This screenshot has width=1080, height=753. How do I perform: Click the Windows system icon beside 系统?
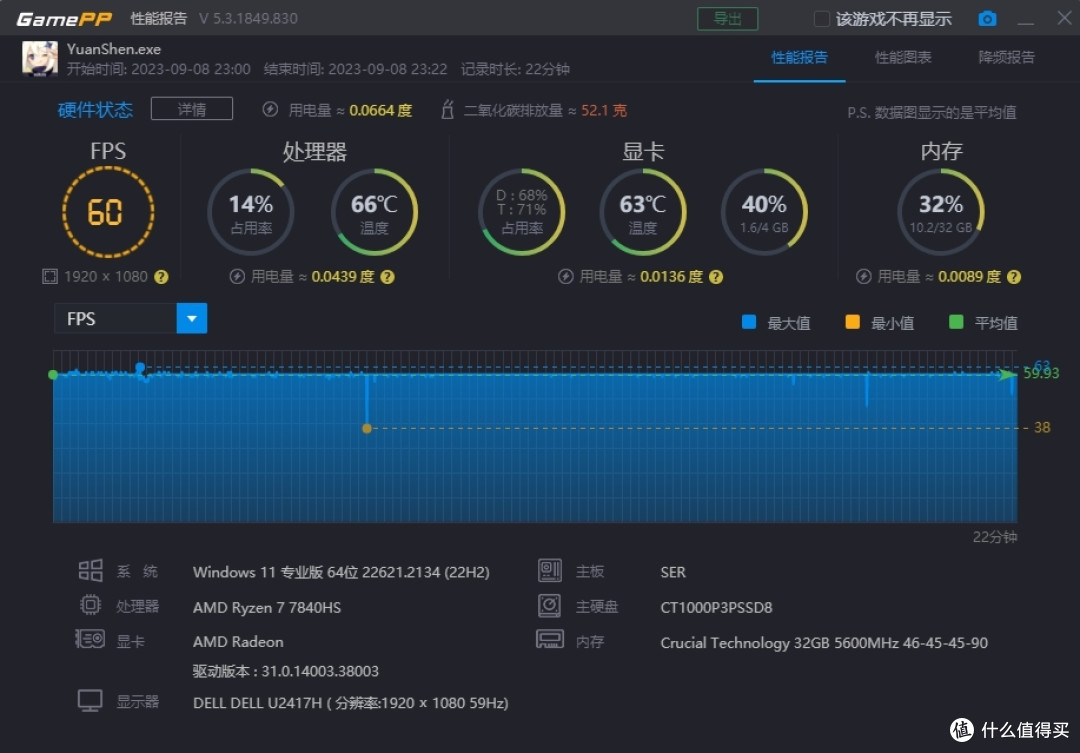click(90, 571)
